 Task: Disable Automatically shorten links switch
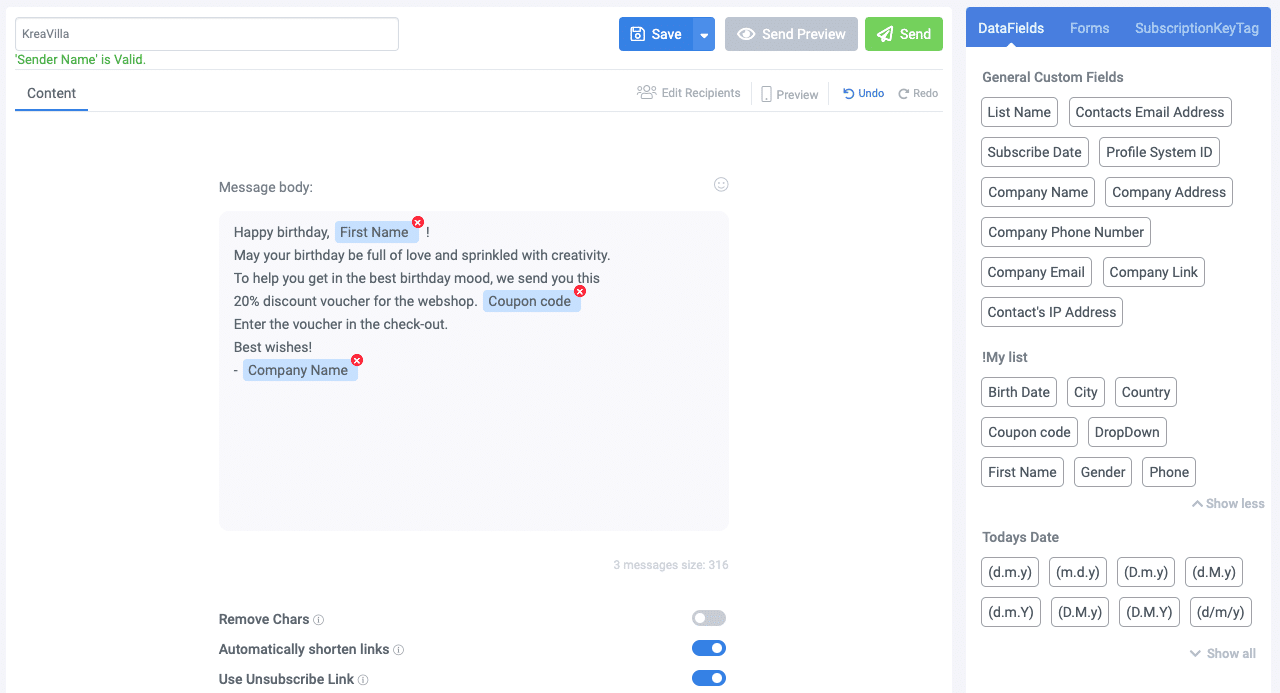709,648
